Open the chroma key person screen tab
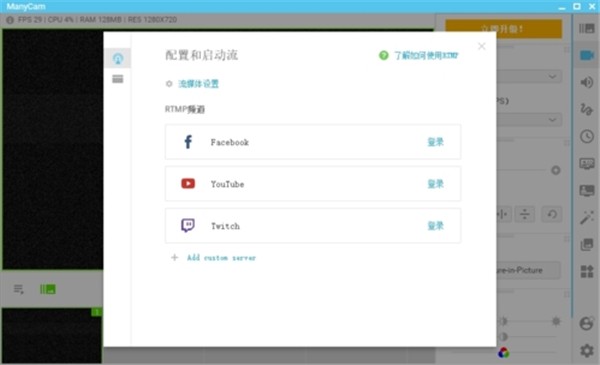The image size is (600, 365). click(587, 190)
